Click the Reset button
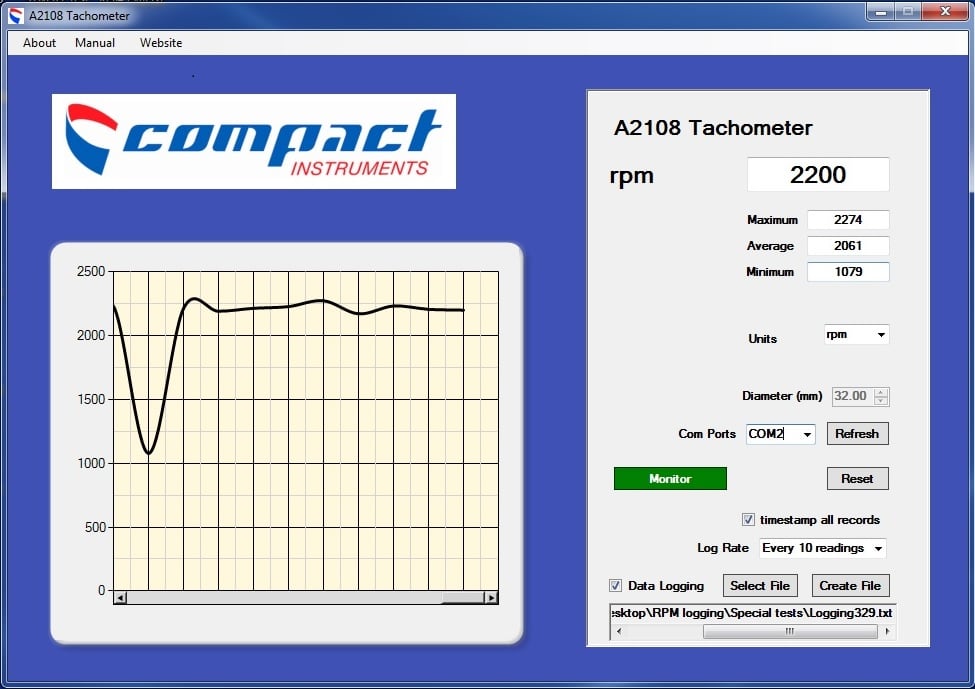Image resolution: width=975 pixels, height=689 pixels. point(857,479)
